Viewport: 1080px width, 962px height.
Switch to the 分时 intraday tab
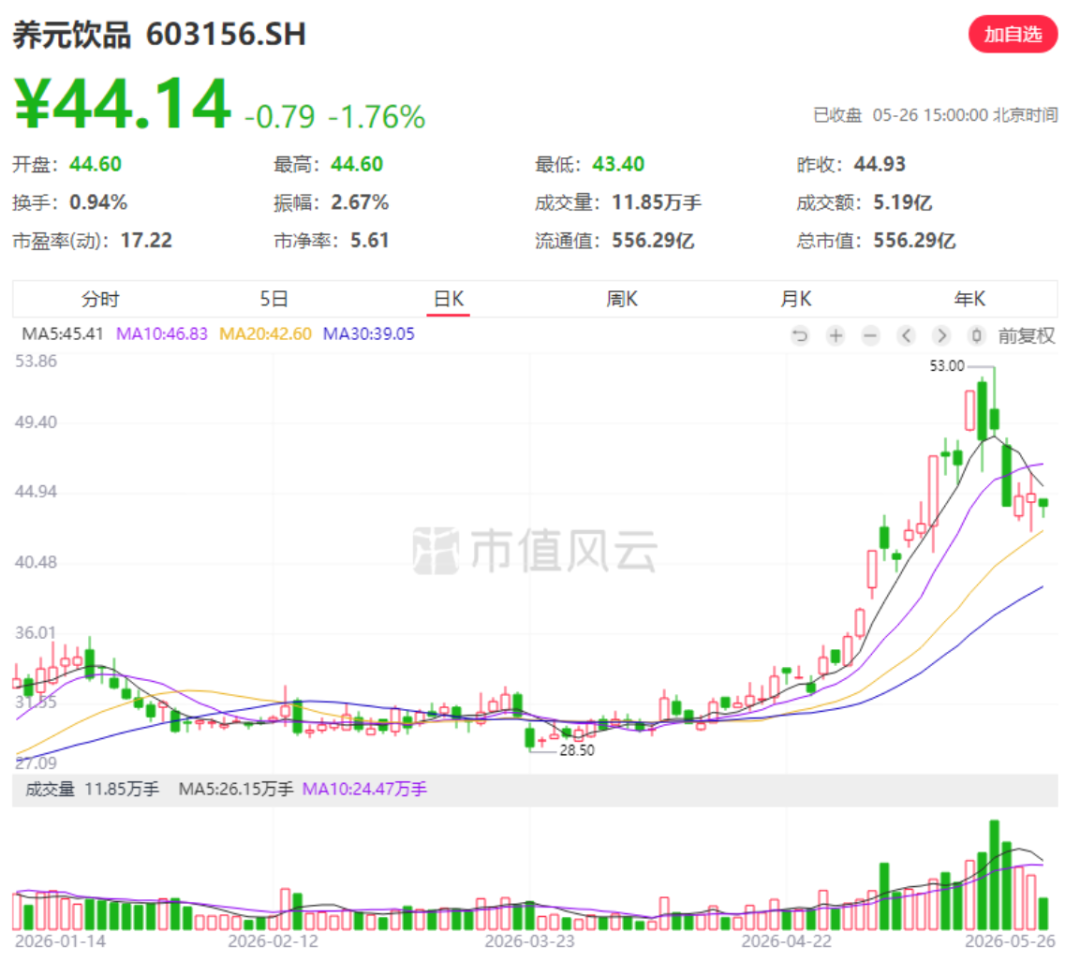pyautogui.click(x=100, y=300)
